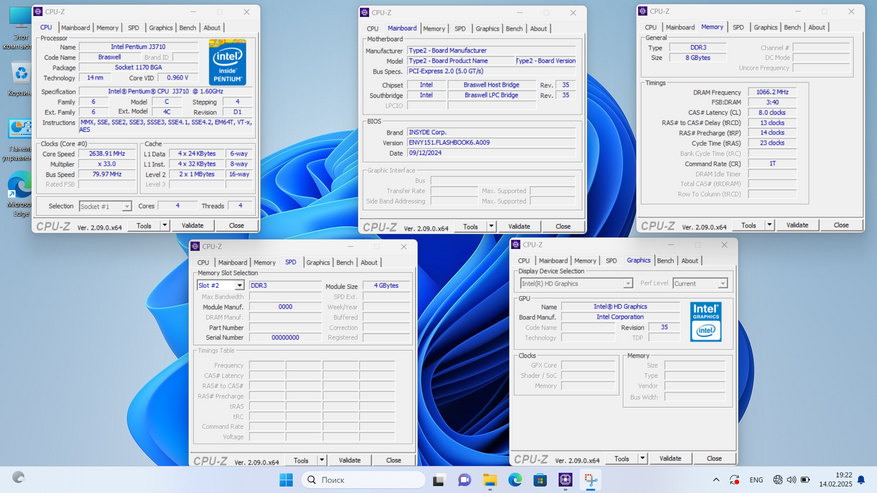Screen dimensions: 877x493
Task: Expand the Slot #2 memory slot dropdown
Action: 239,286
